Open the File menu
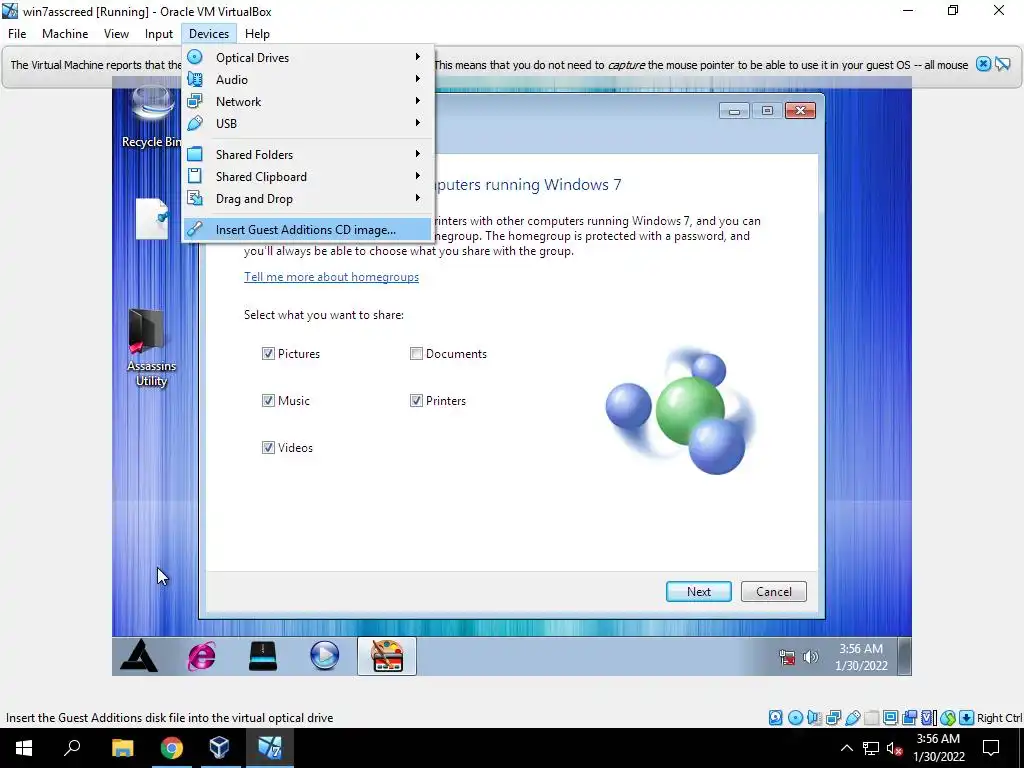Image resolution: width=1024 pixels, height=768 pixels. [x=17, y=34]
